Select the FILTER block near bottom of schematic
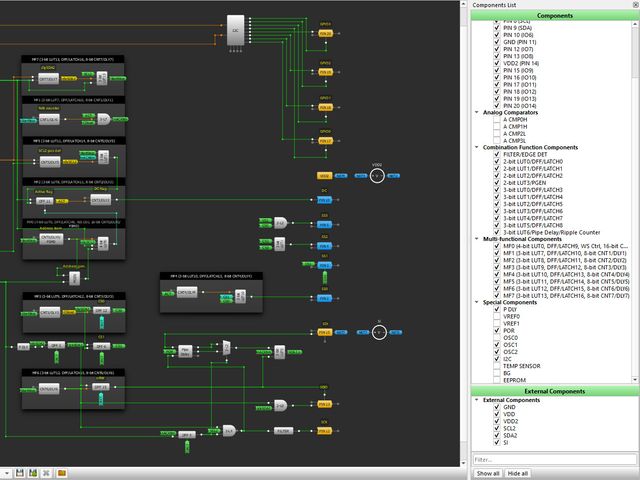Image resolution: width=640 pixels, height=480 pixels. pyautogui.click(x=283, y=431)
